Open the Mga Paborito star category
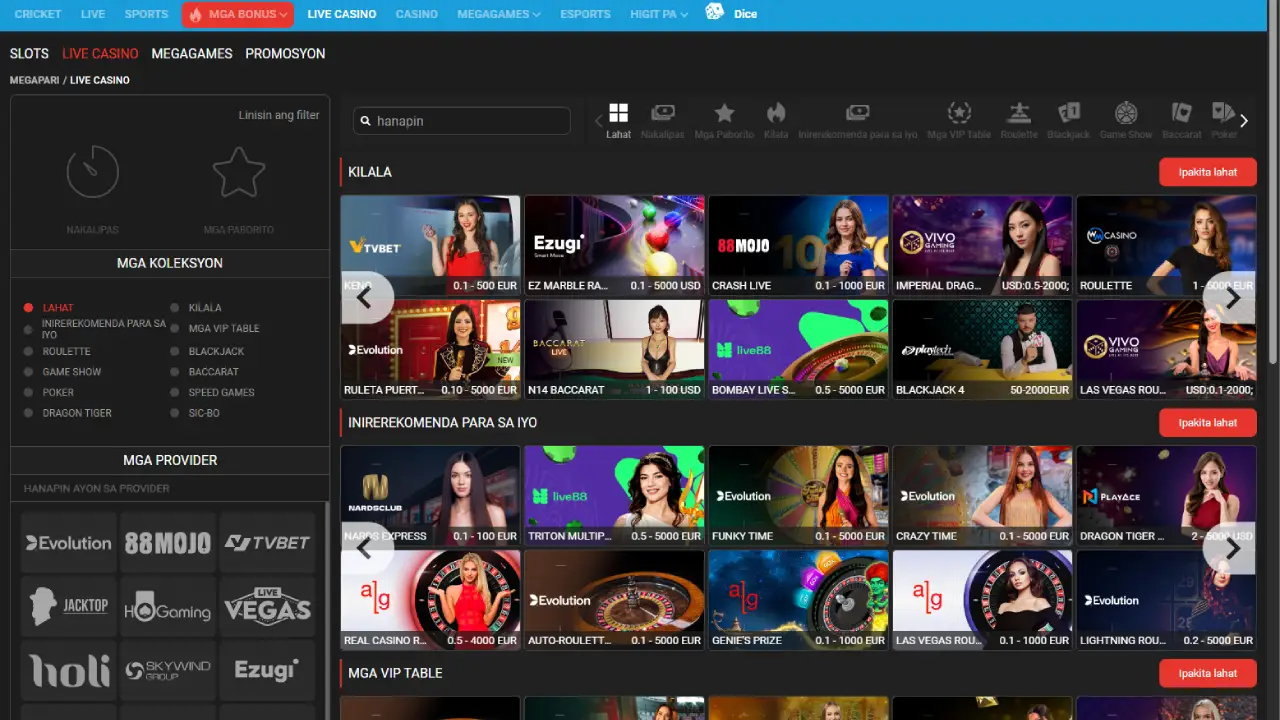Screen dimensions: 1280x720 click(x=724, y=113)
